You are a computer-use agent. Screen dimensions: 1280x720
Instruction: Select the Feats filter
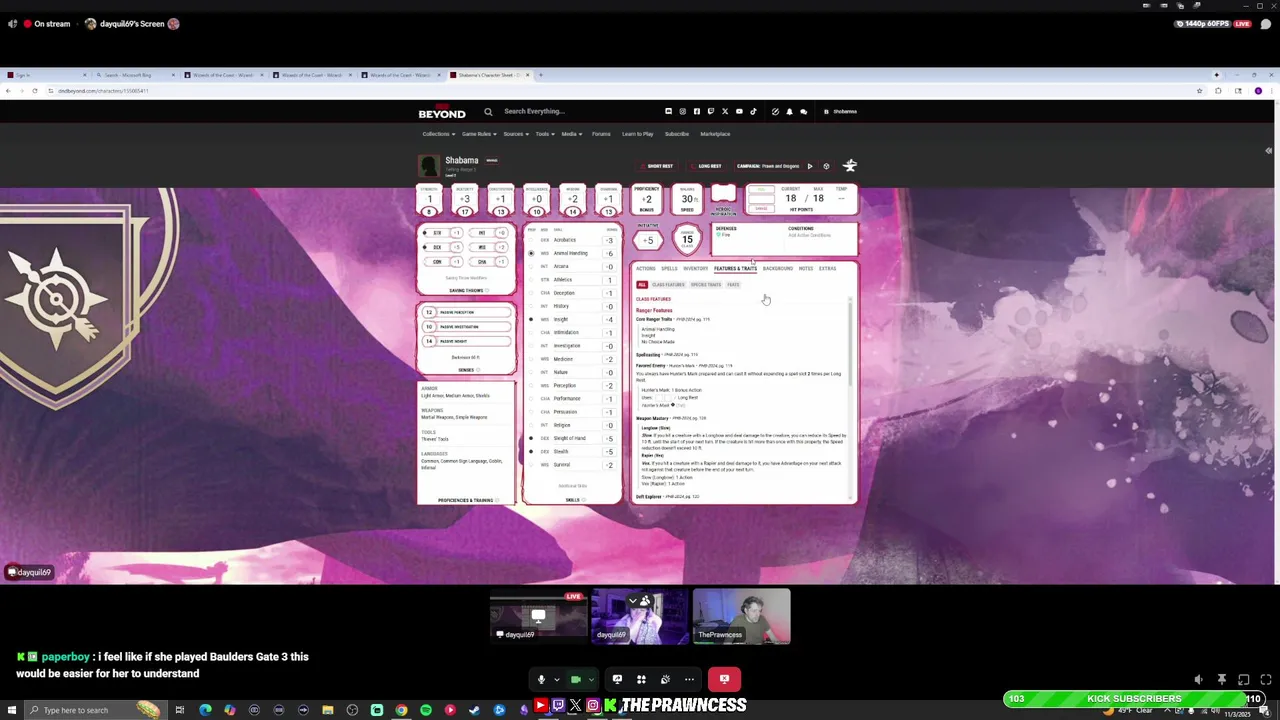click(x=733, y=285)
